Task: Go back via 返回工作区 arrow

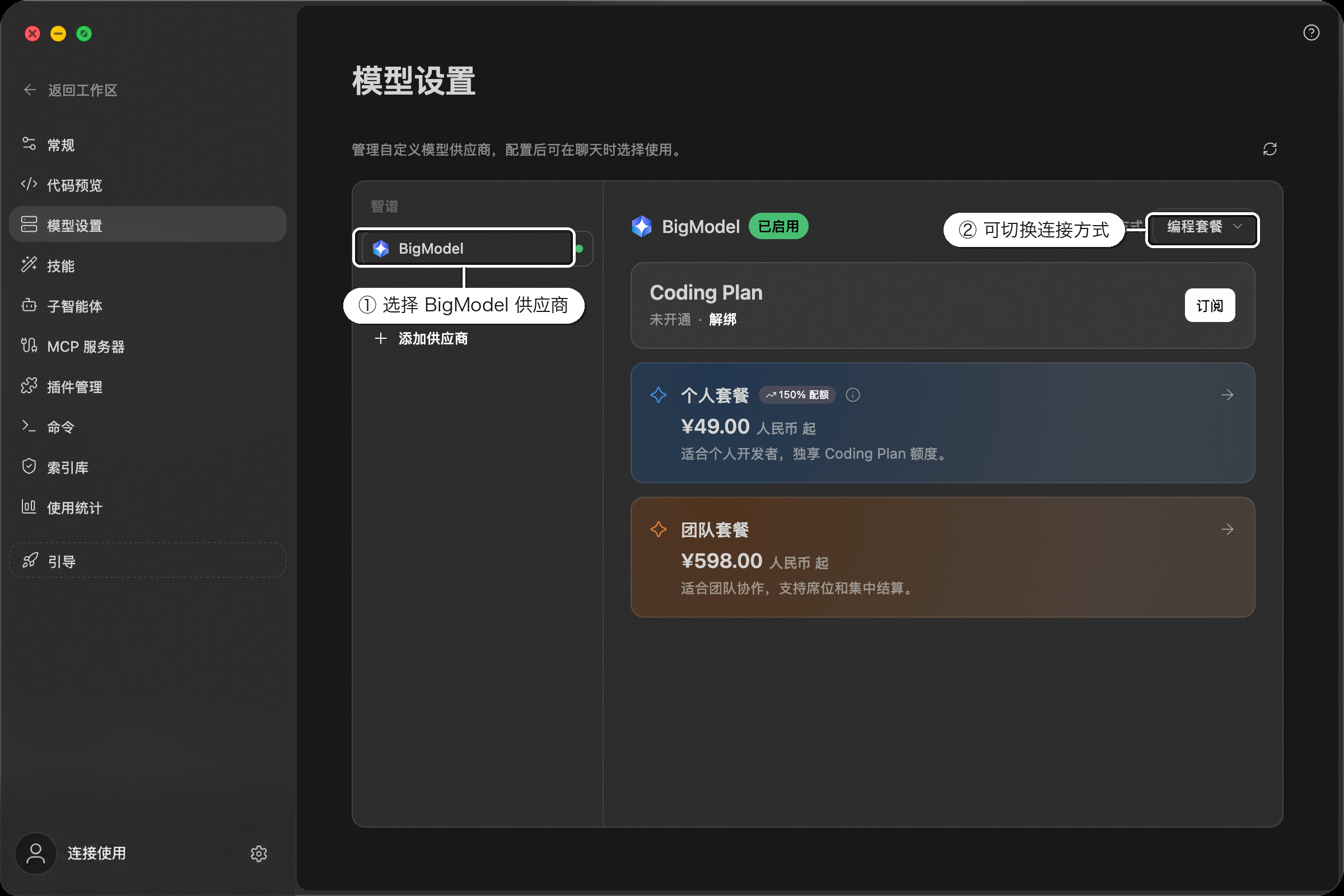Action: [x=30, y=90]
